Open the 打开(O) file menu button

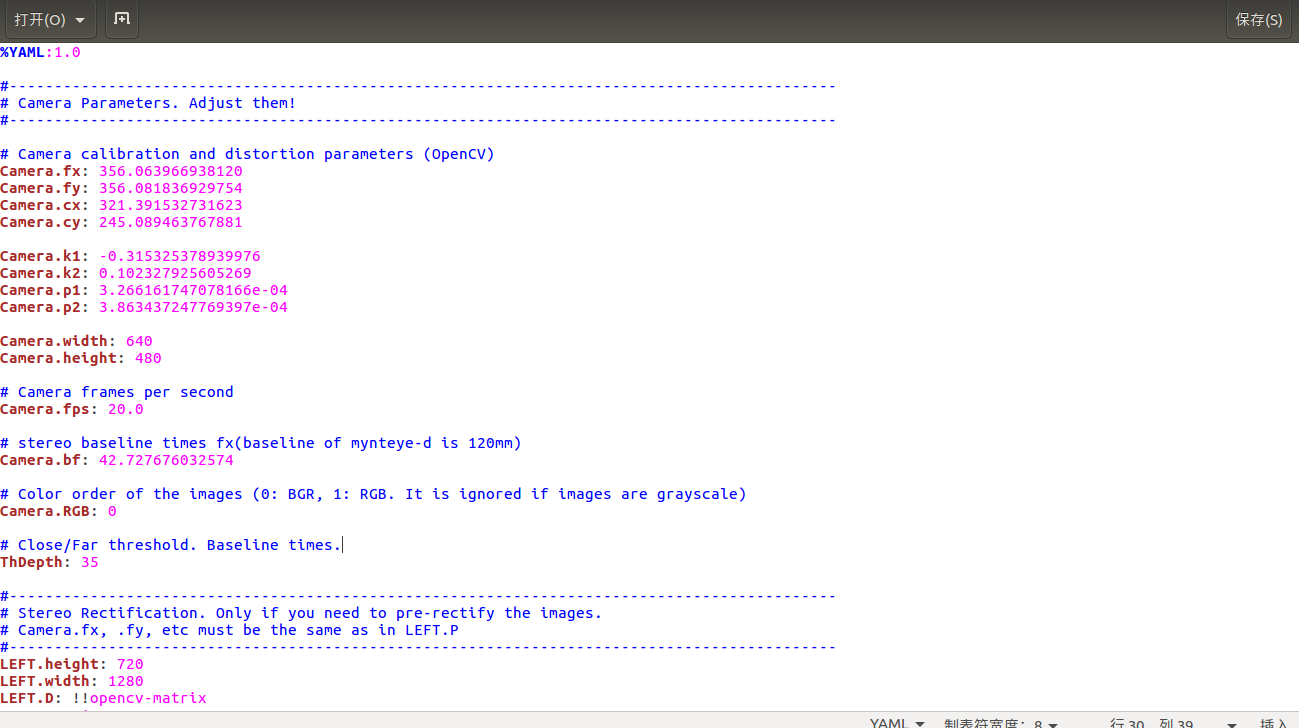coord(49,19)
